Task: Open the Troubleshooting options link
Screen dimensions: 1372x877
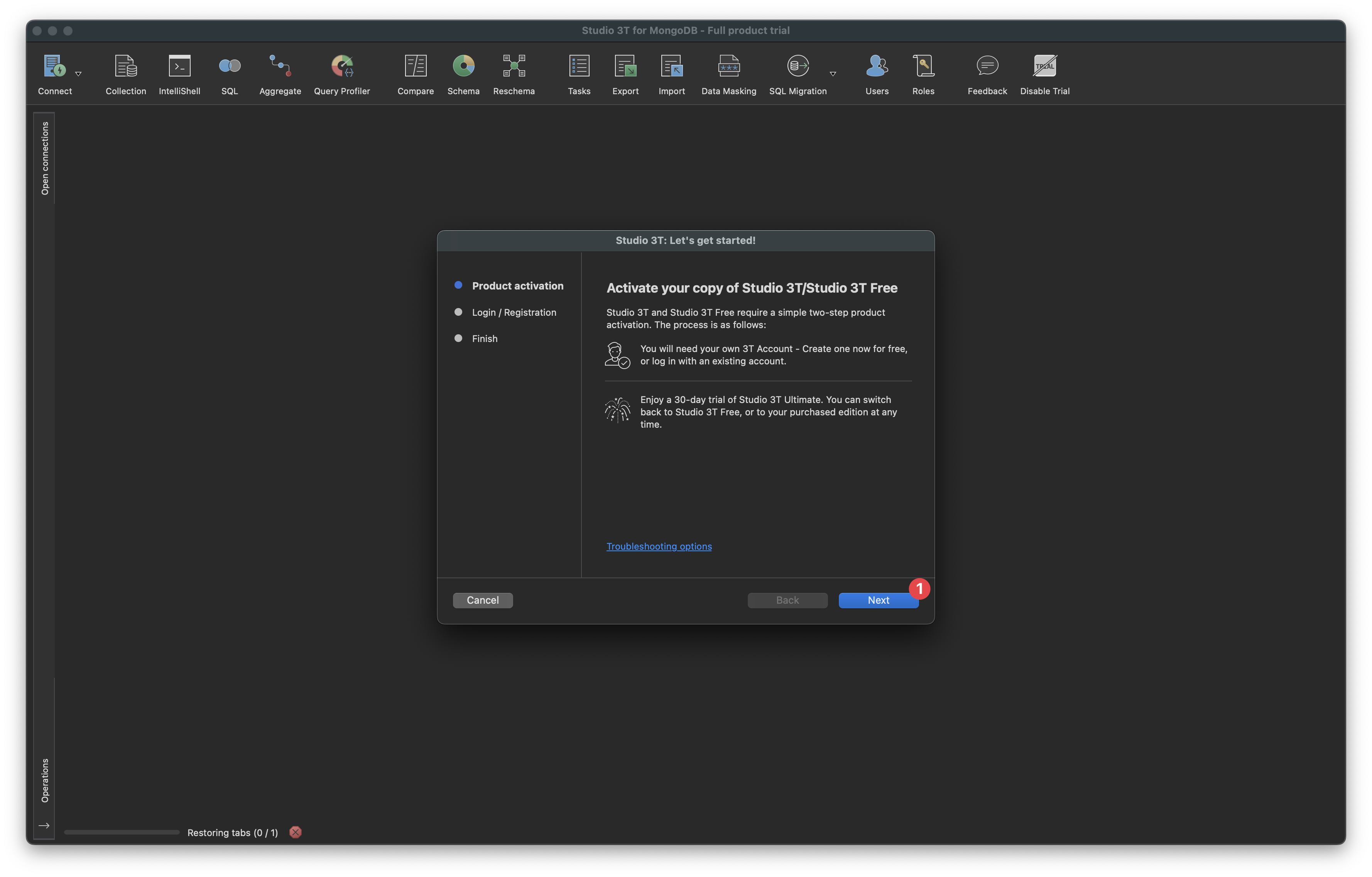Action: tap(659, 546)
